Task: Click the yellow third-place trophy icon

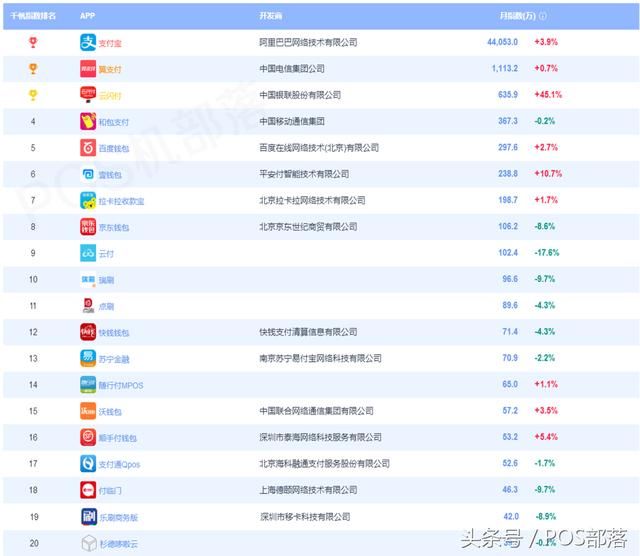Action: click(33, 95)
